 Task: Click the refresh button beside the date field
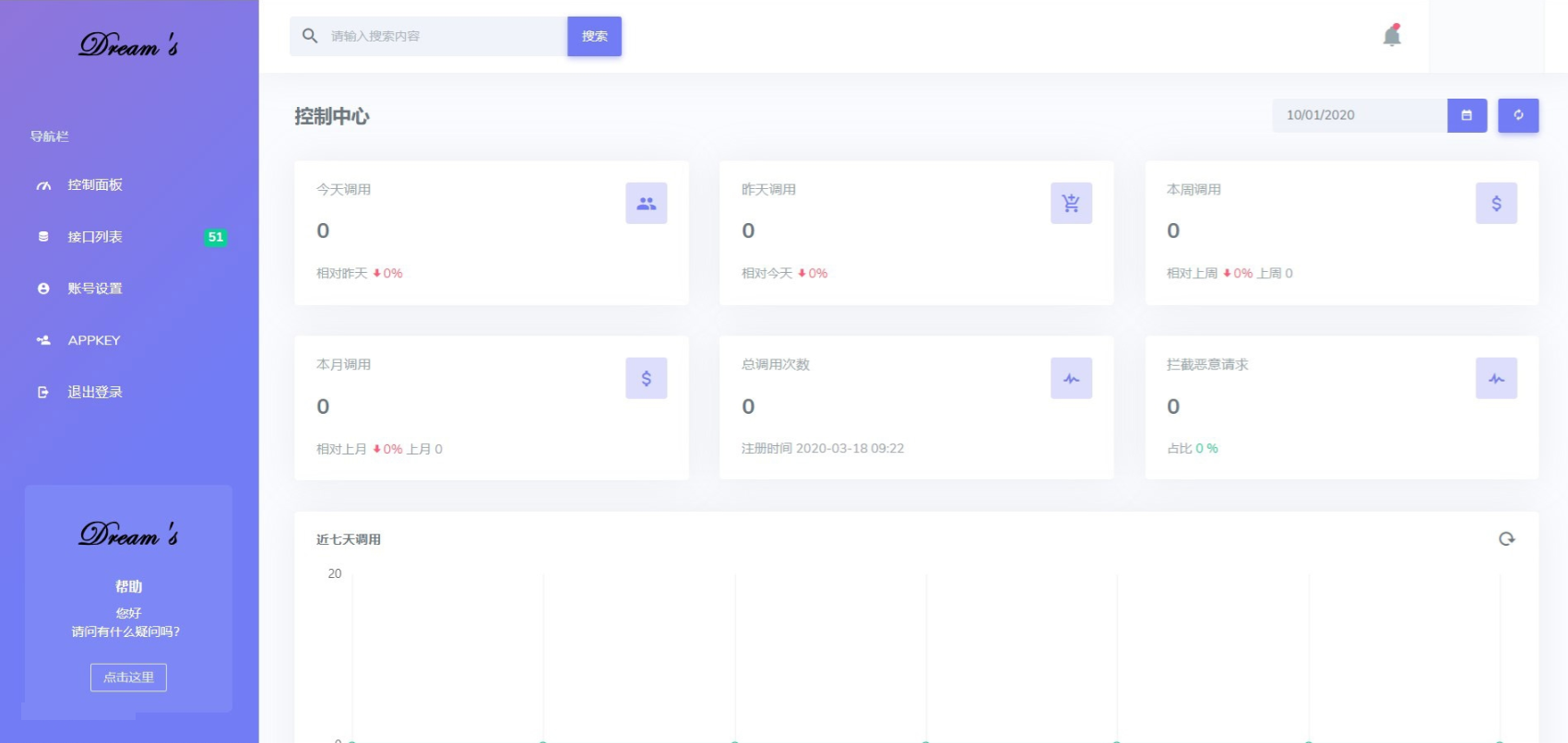point(1517,115)
